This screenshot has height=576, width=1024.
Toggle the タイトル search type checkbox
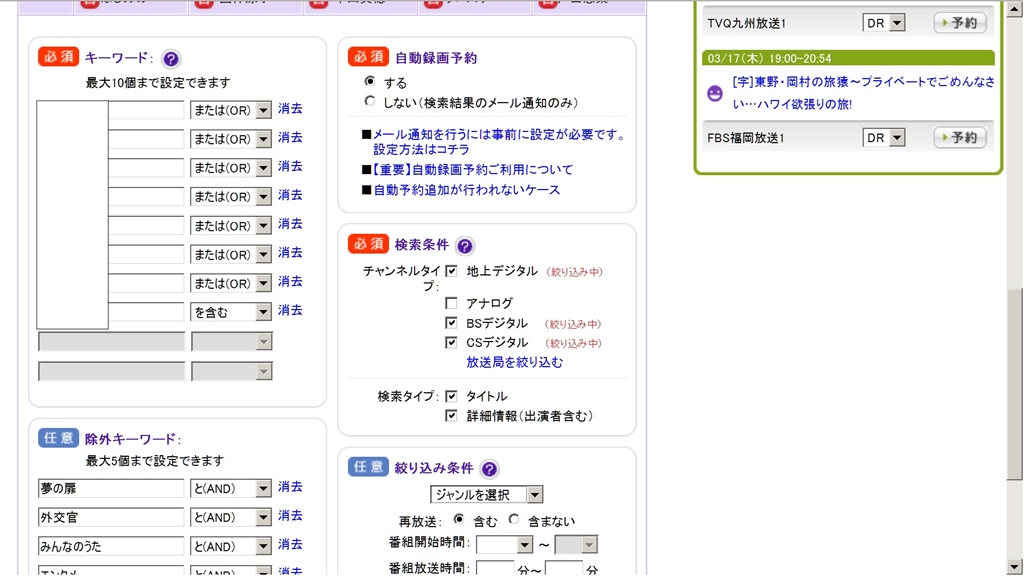coord(451,396)
